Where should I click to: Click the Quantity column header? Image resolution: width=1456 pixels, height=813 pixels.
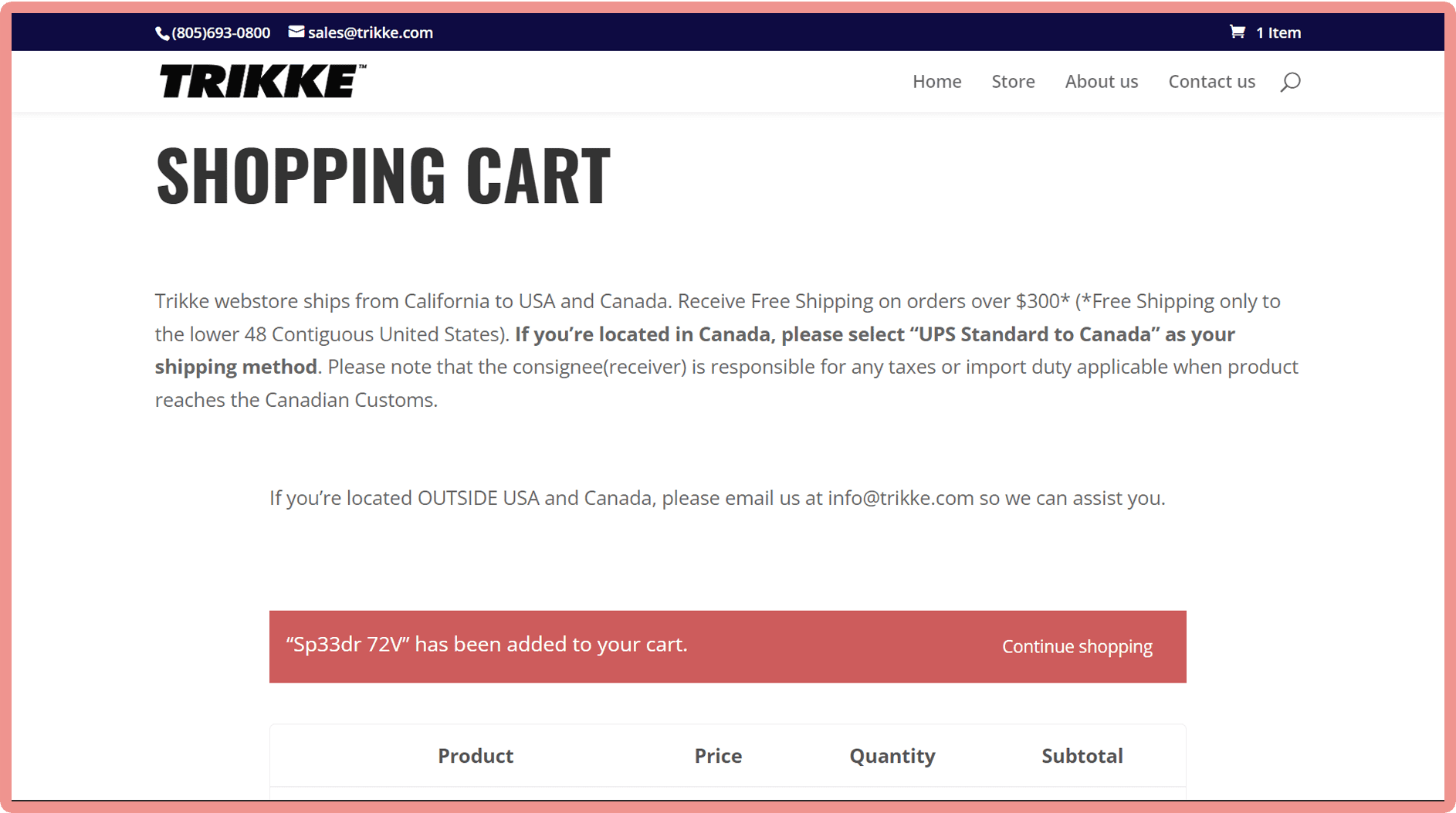[892, 756]
